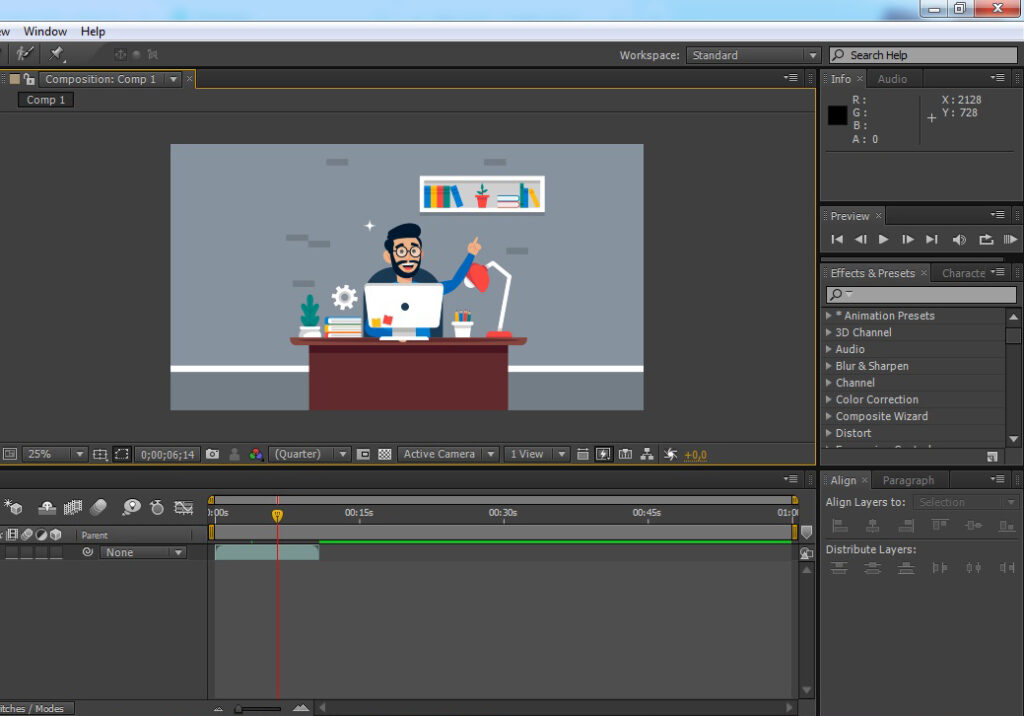The width and height of the screenshot is (1024, 716).
Task: Click the motion blur enable icon in timeline
Action: click(98, 508)
